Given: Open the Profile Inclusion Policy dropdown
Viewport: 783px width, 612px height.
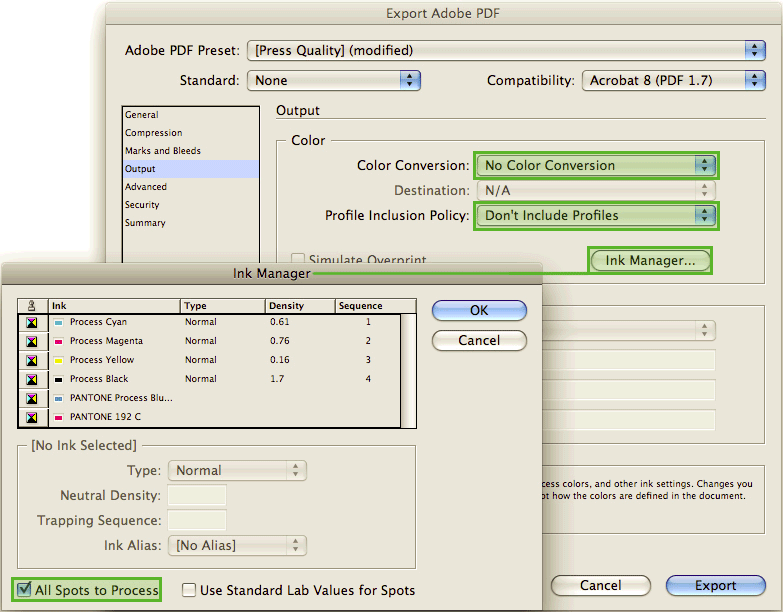Looking at the screenshot, I should tap(596, 215).
